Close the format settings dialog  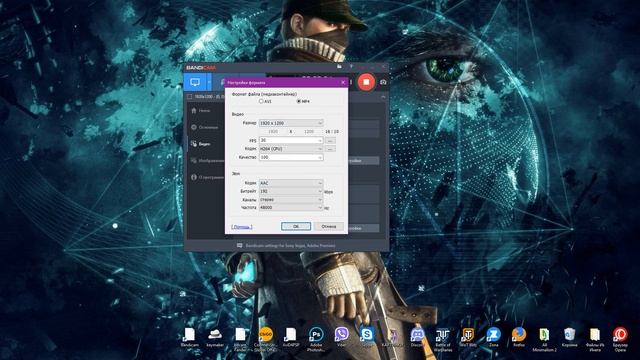point(343,82)
